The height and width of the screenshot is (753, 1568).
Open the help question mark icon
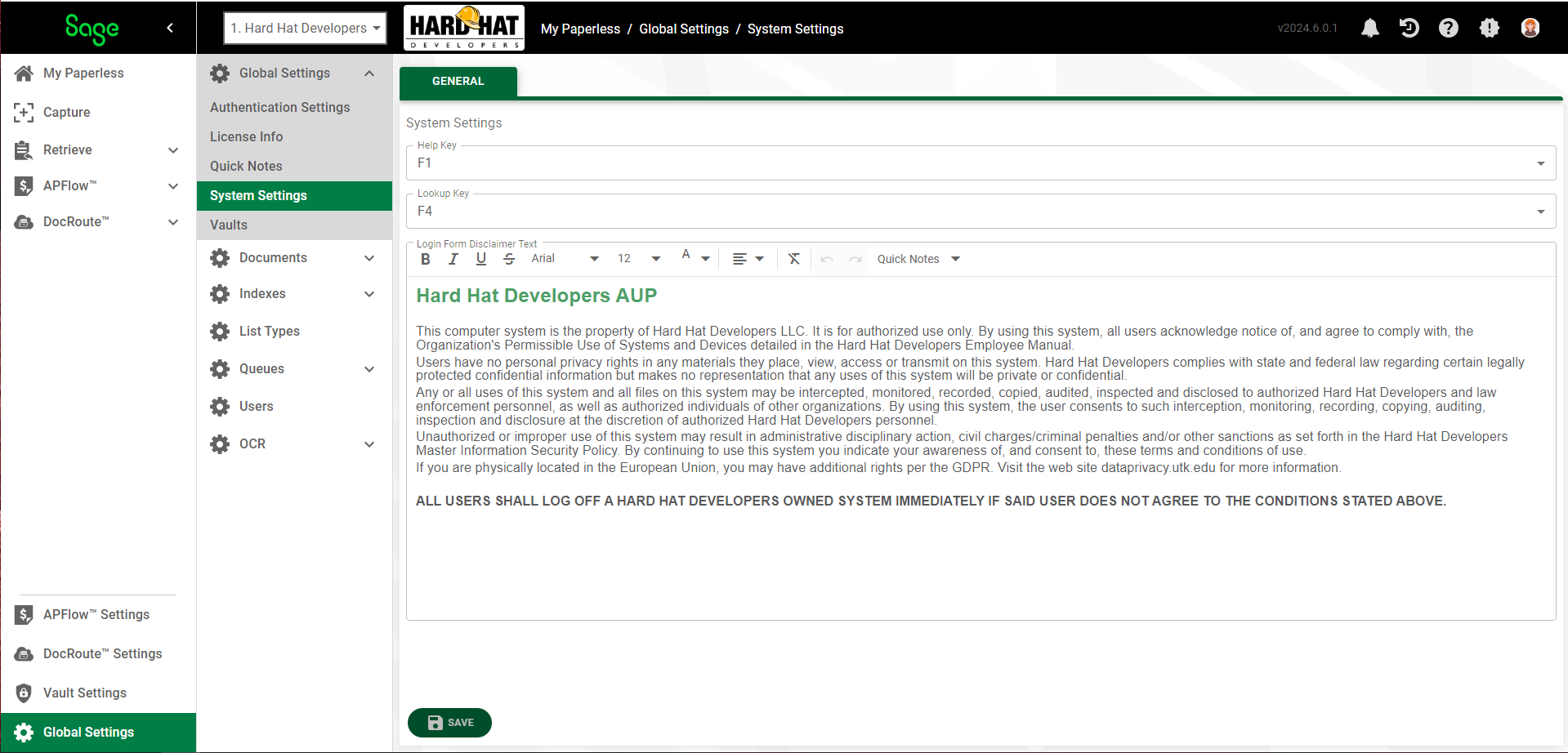click(1449, 28)
